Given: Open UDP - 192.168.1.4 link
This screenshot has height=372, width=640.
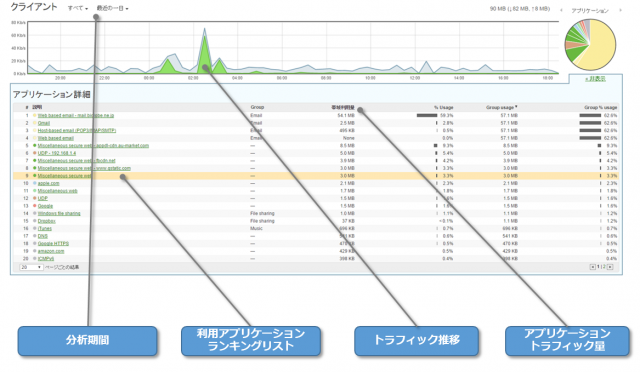Looking at the screenshot, I should (57, 153).
